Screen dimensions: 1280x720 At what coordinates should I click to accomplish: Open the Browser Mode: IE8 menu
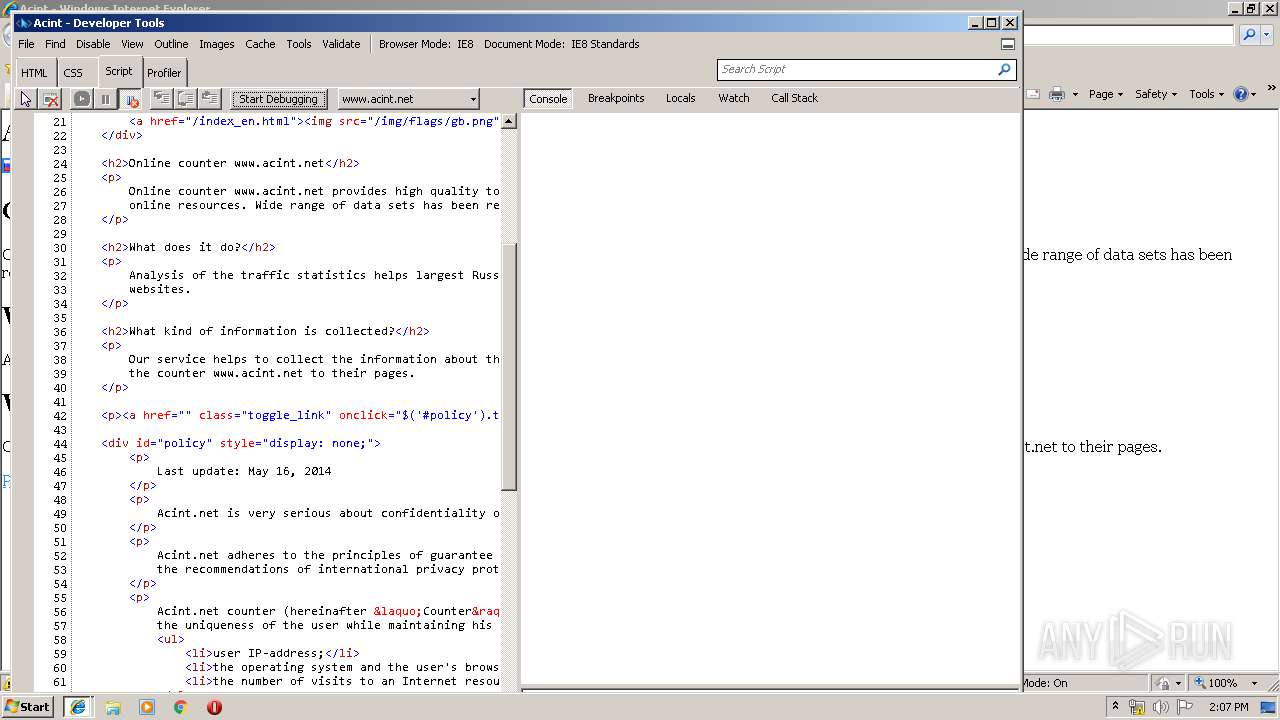tap(426, 44)
